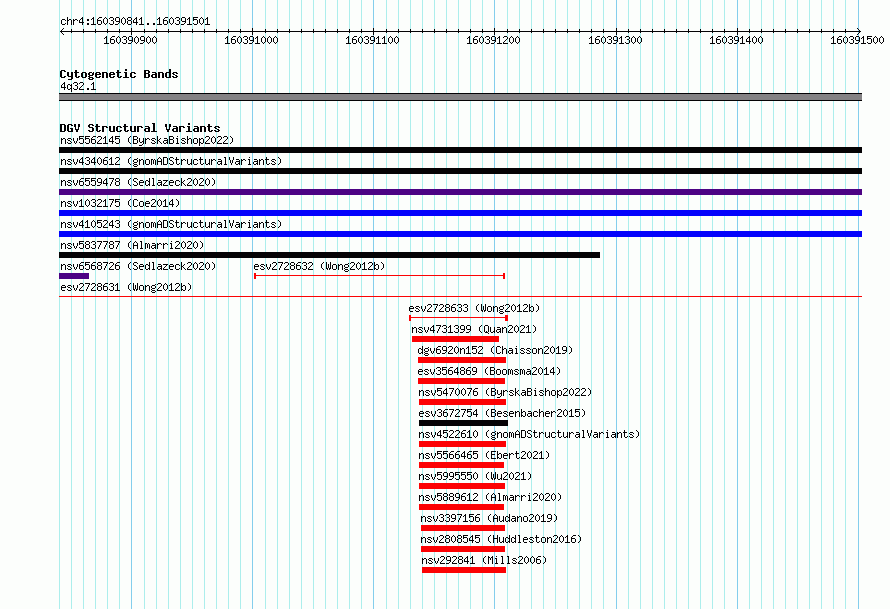
Task: Select the nsv6568726 (Sedlazeck2020) label
Action: (x=138, y=266)
